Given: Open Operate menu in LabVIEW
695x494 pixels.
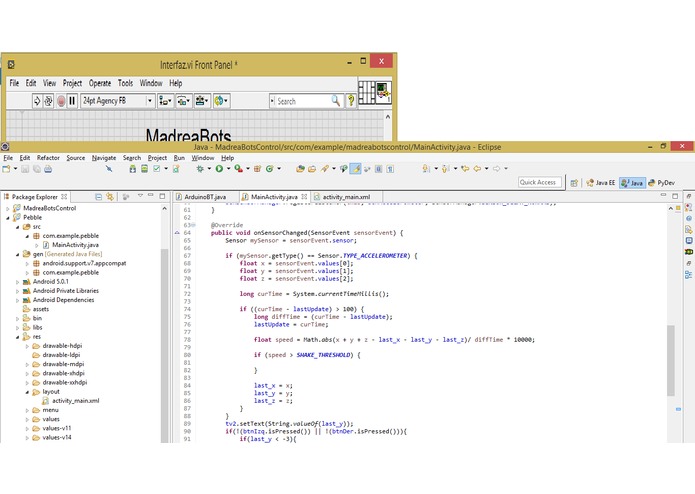Looking at the screenshot, I should pos(100,83).
